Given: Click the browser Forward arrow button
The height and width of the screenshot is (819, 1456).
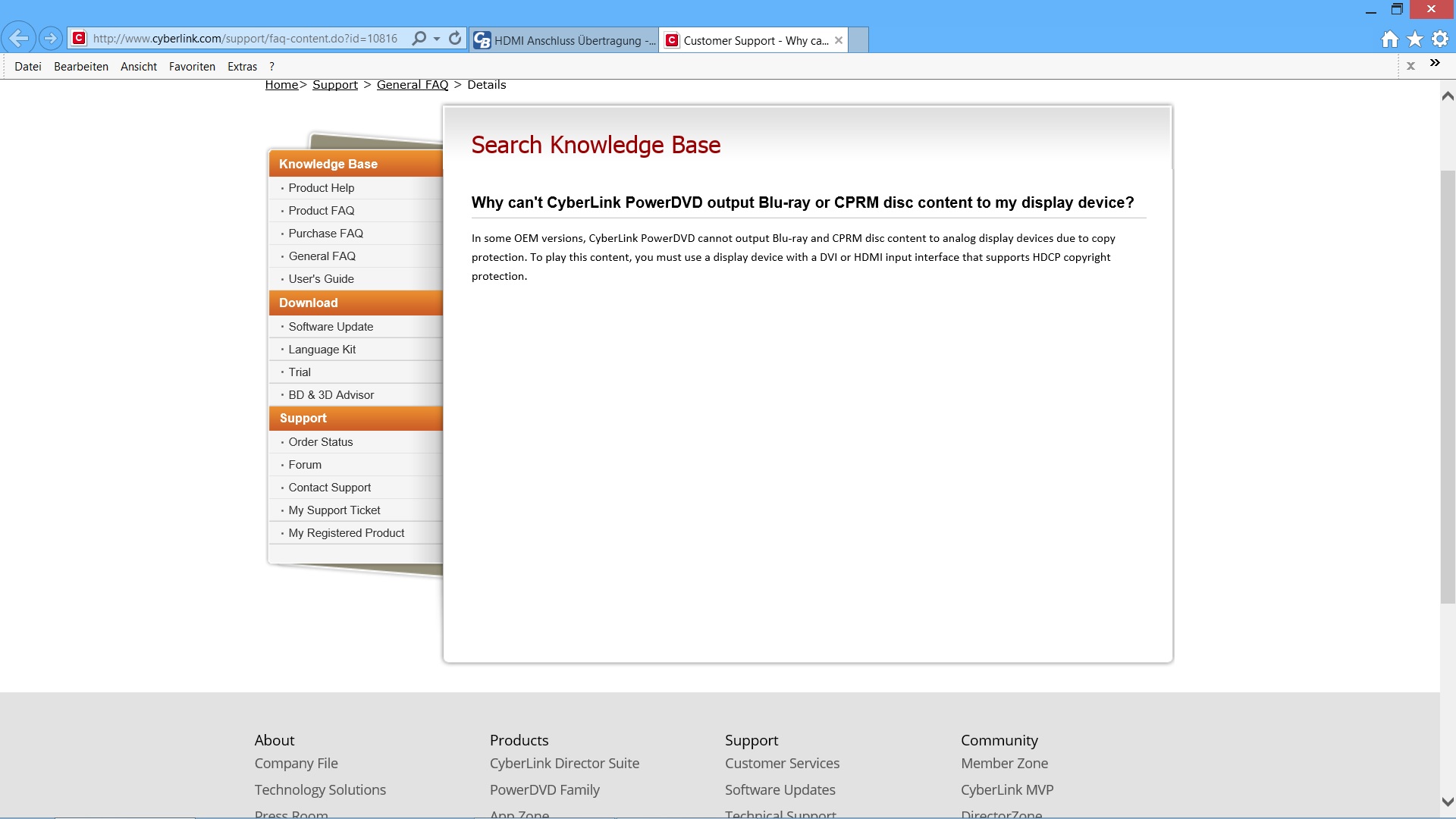Looking at the screenshot, I should tap(50, 38).
